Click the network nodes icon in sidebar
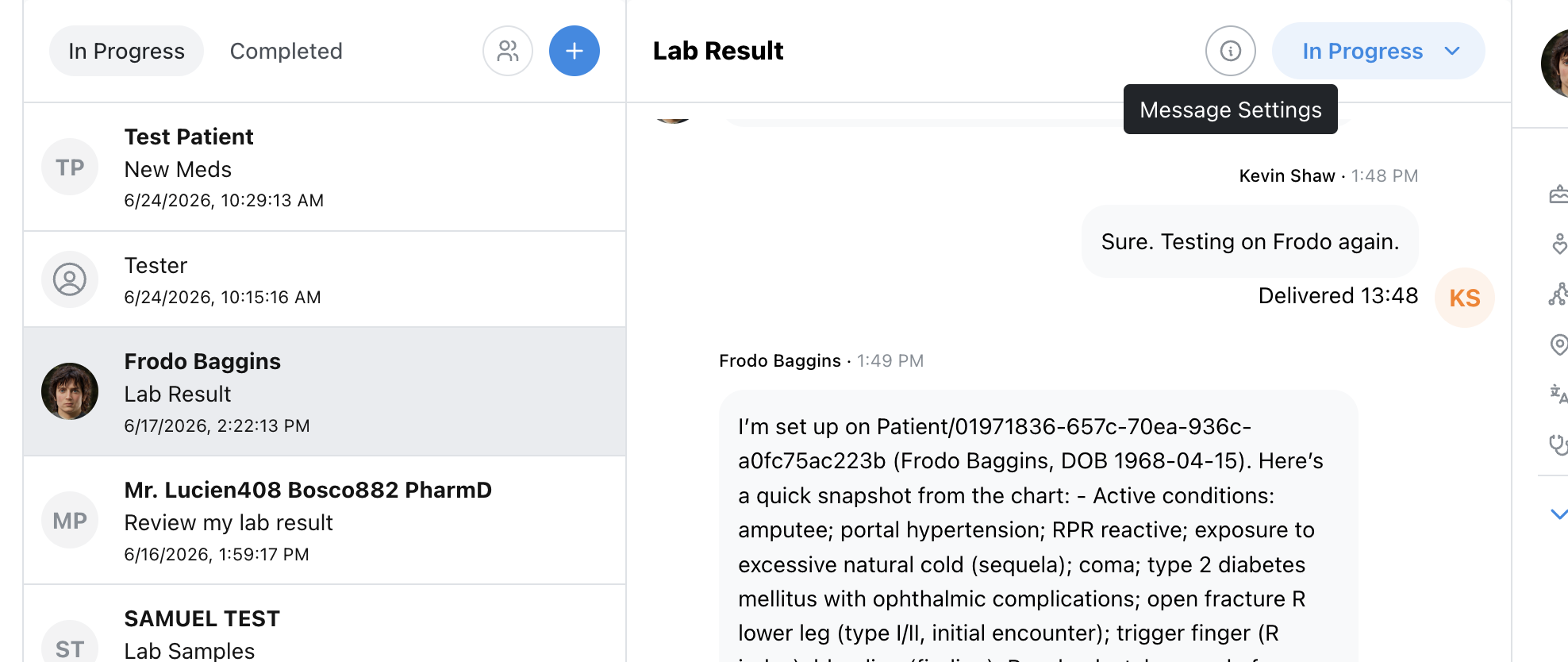Screen dimensions: 1568x662 point(1558,294)
